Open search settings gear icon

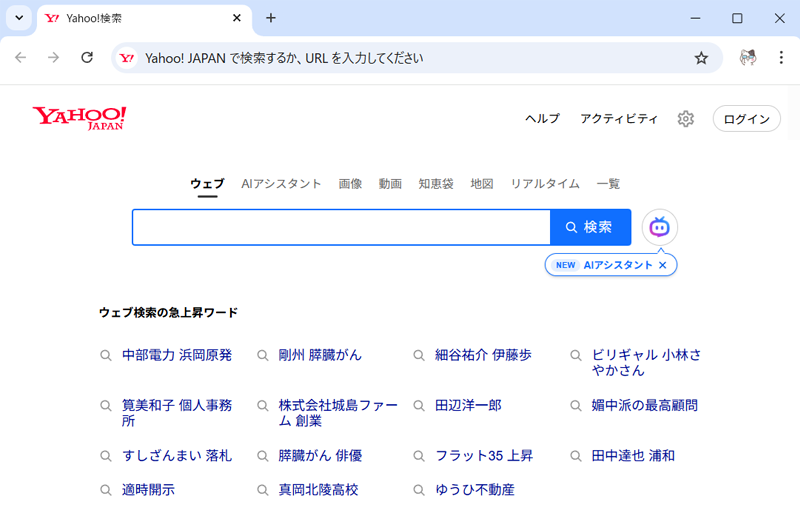pos(686,118)
